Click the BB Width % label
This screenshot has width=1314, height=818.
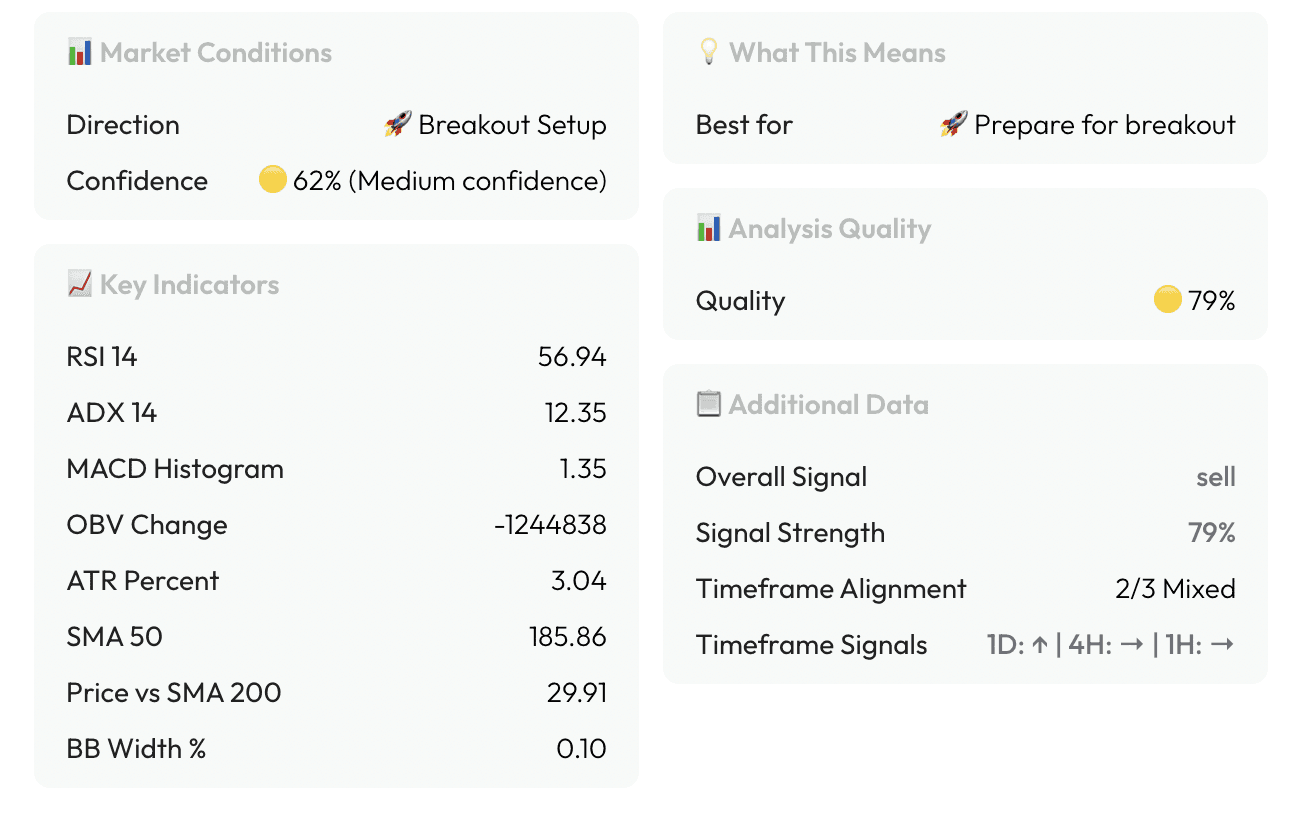pos(136,749)
